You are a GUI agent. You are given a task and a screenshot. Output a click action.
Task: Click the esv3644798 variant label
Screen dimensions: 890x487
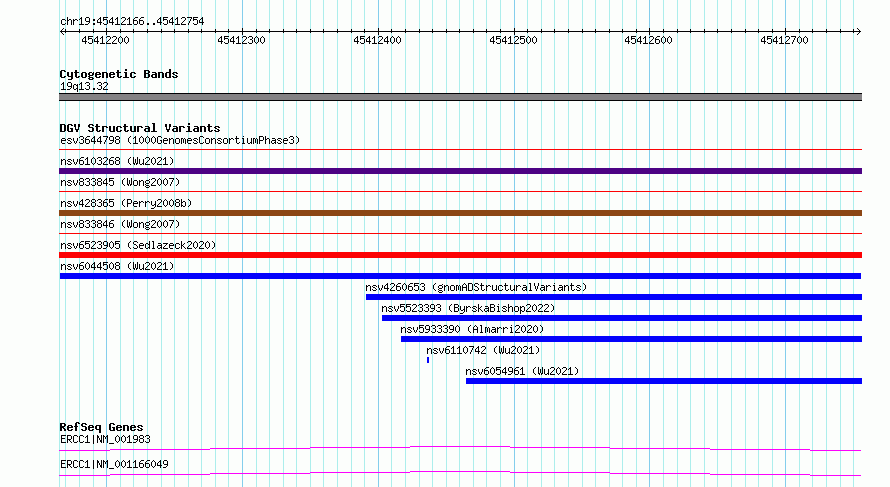(x=180, y=140)
